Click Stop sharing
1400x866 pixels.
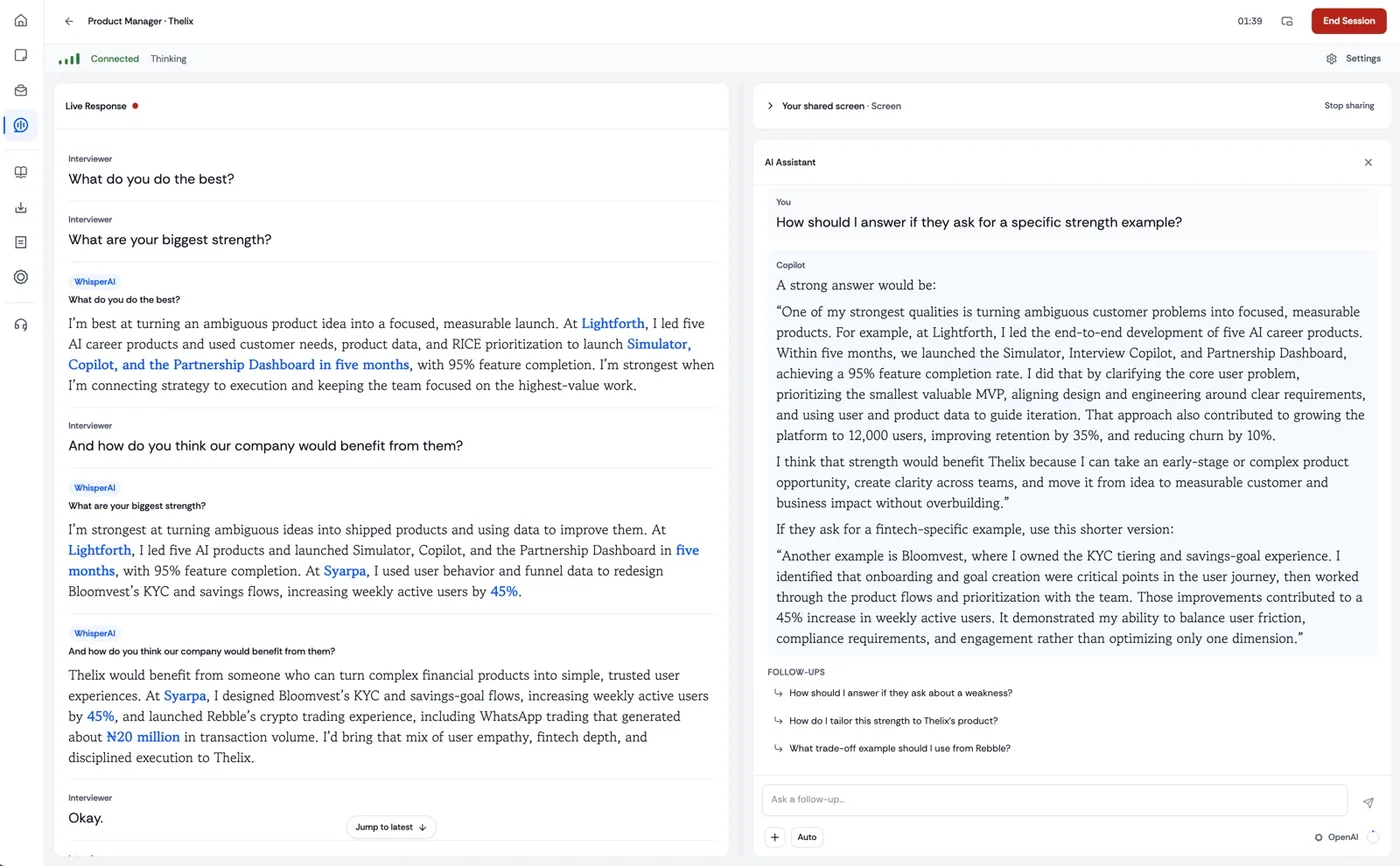pos(1349,106)
